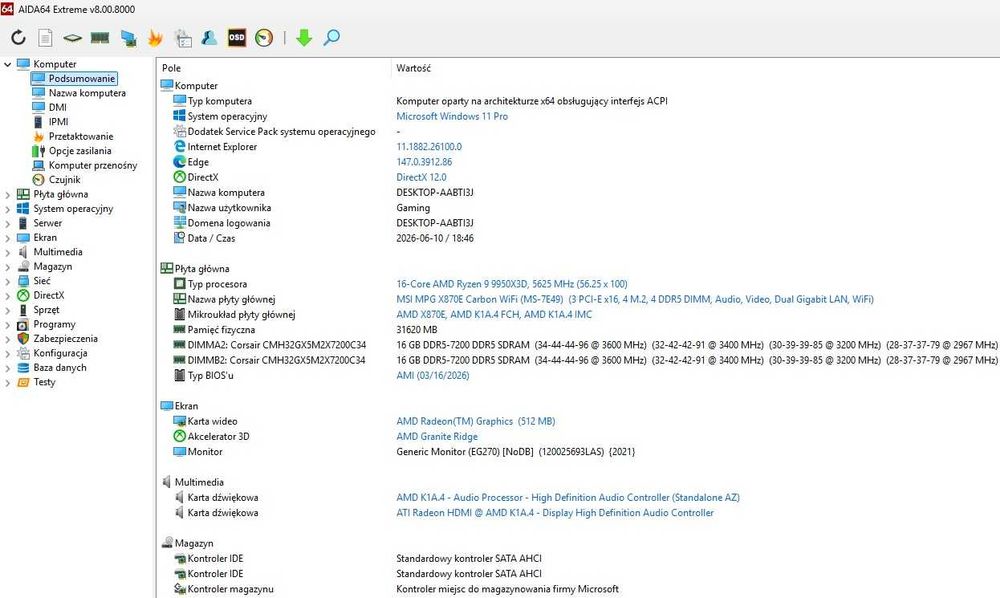Viewport: 1000px width, 598px height.
Task: Select Nazwa komputera in the sidebar tree
Action: [x=87, y=93]
